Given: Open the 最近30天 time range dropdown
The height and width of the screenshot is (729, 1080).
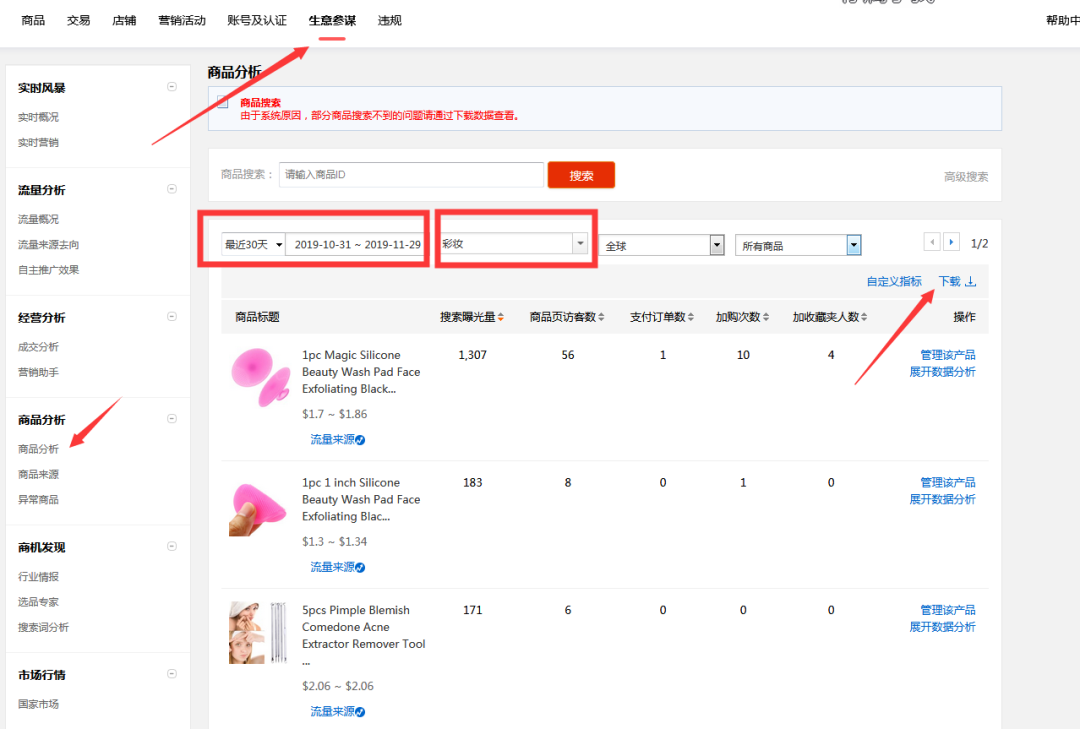Looking at the screenshot, I should (x=253, y=245).
